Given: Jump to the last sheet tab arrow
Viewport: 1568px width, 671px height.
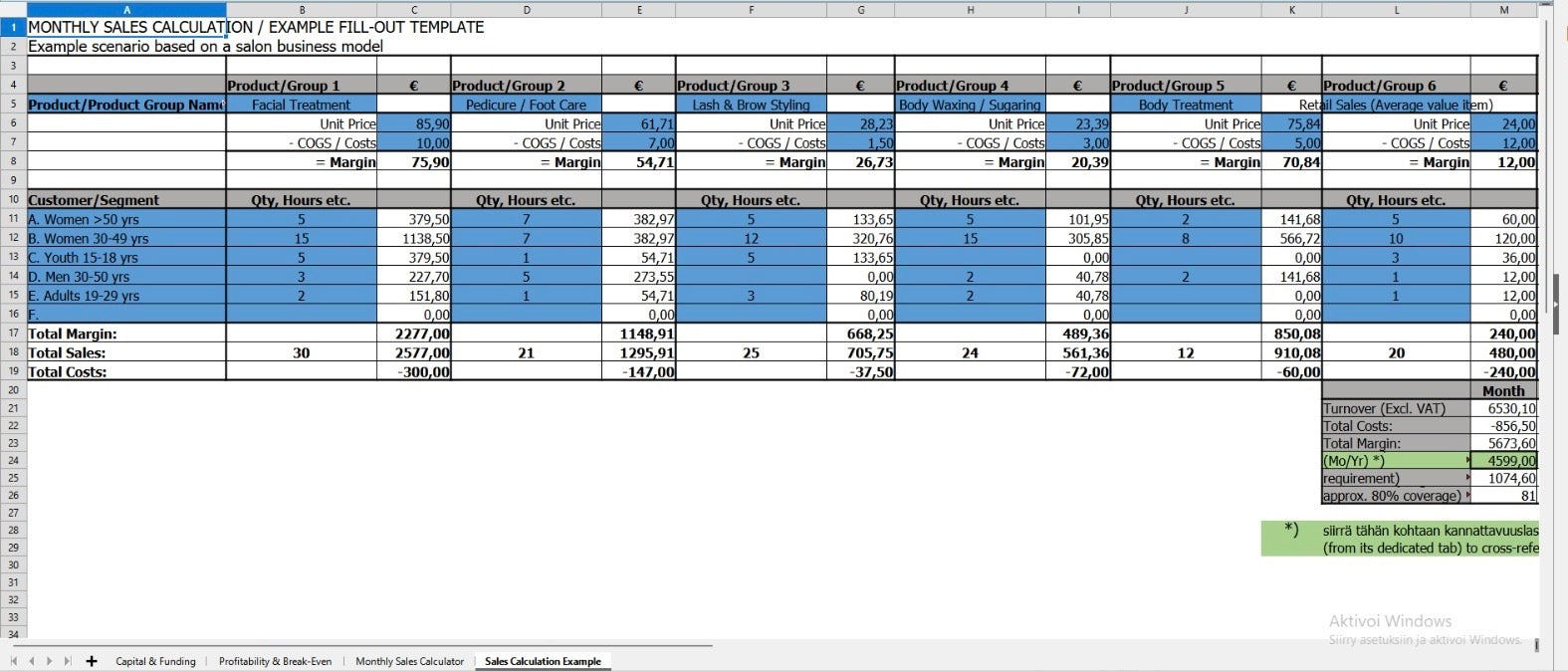Looking at the screenshot, I should click(x=67, y=661).
